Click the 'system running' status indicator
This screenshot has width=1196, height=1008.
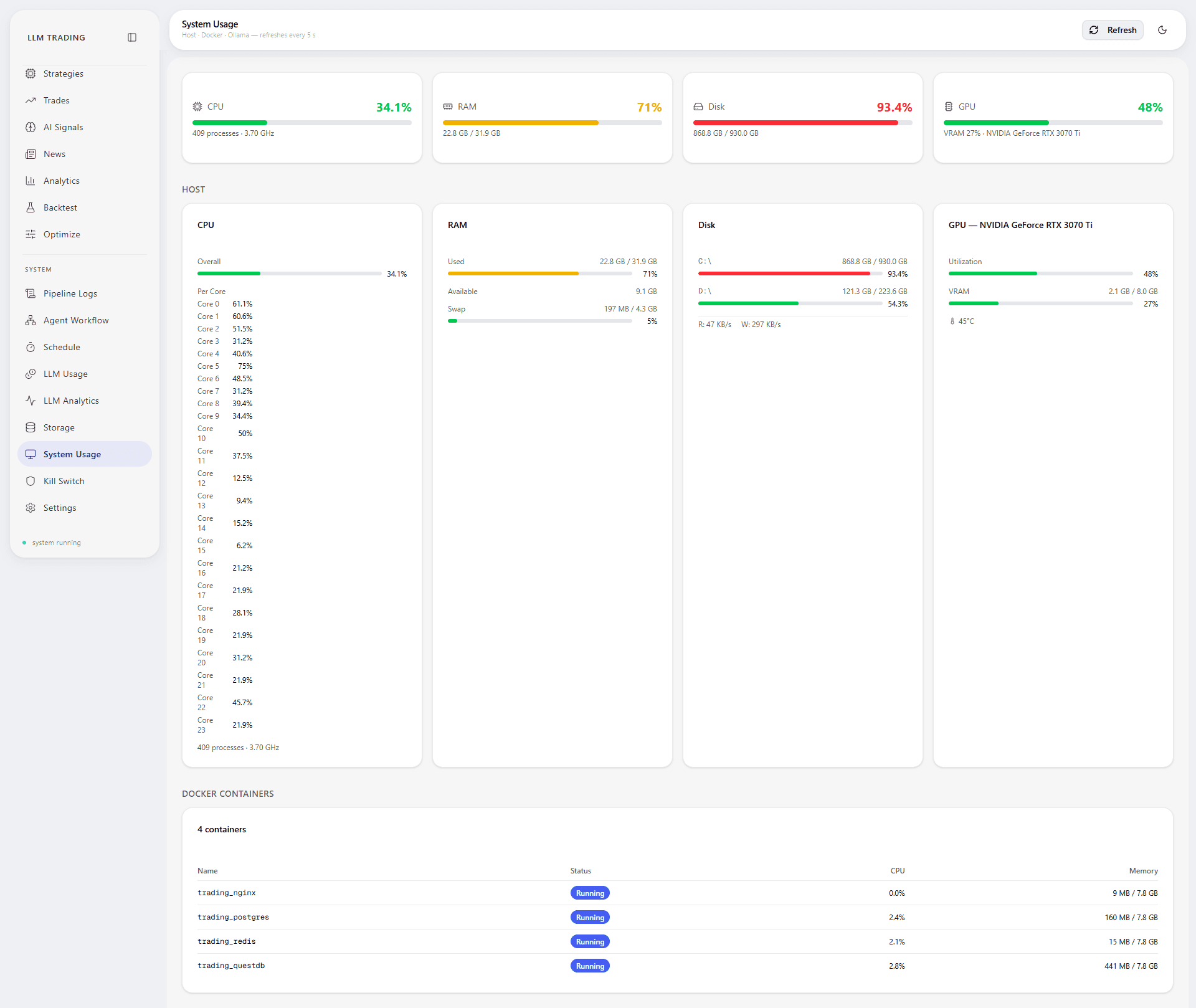coord(52,543)
